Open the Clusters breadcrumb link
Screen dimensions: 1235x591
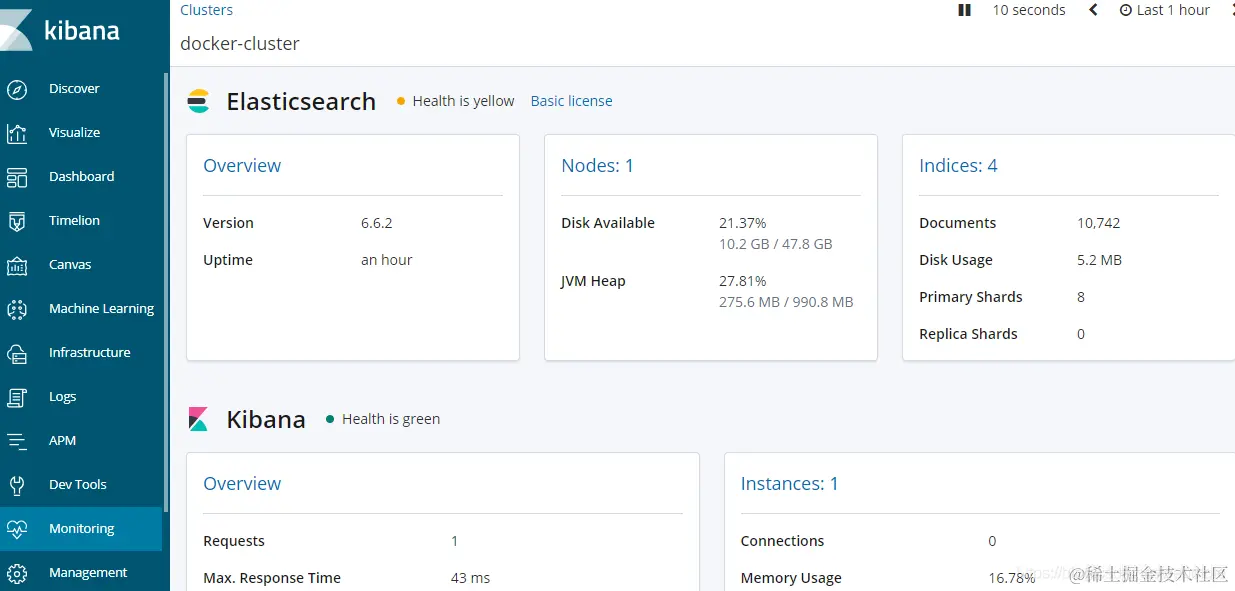[207, 10]
